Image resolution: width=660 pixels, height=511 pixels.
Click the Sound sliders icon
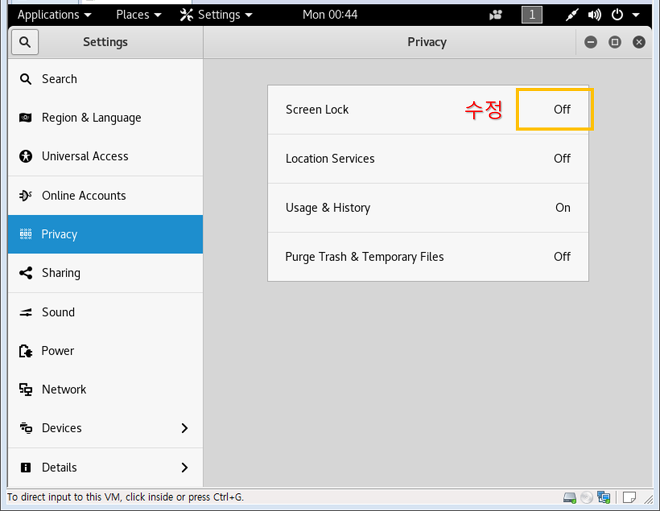(x=26, y=312)
